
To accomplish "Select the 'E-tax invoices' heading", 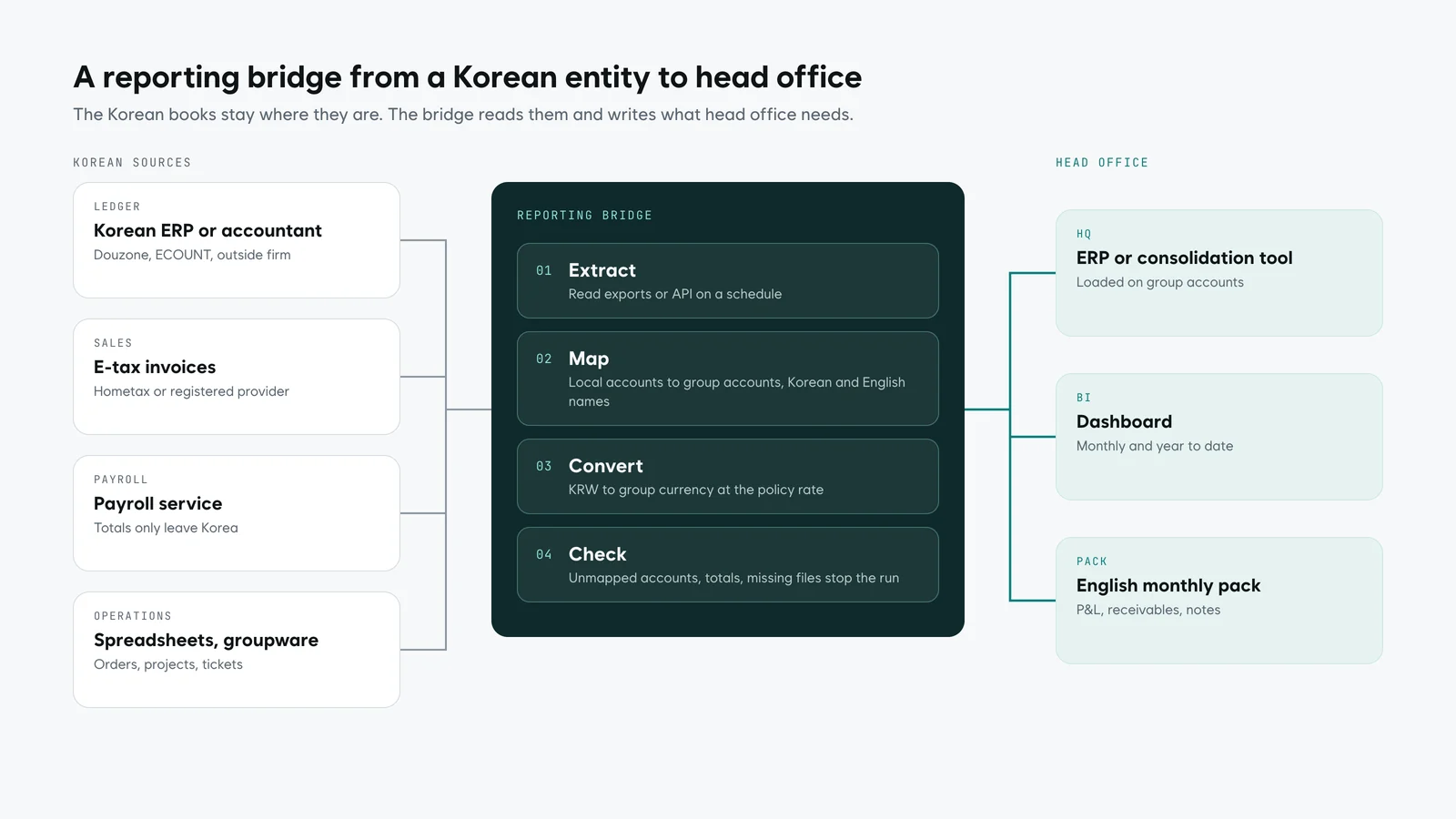I will coord(155,368).
